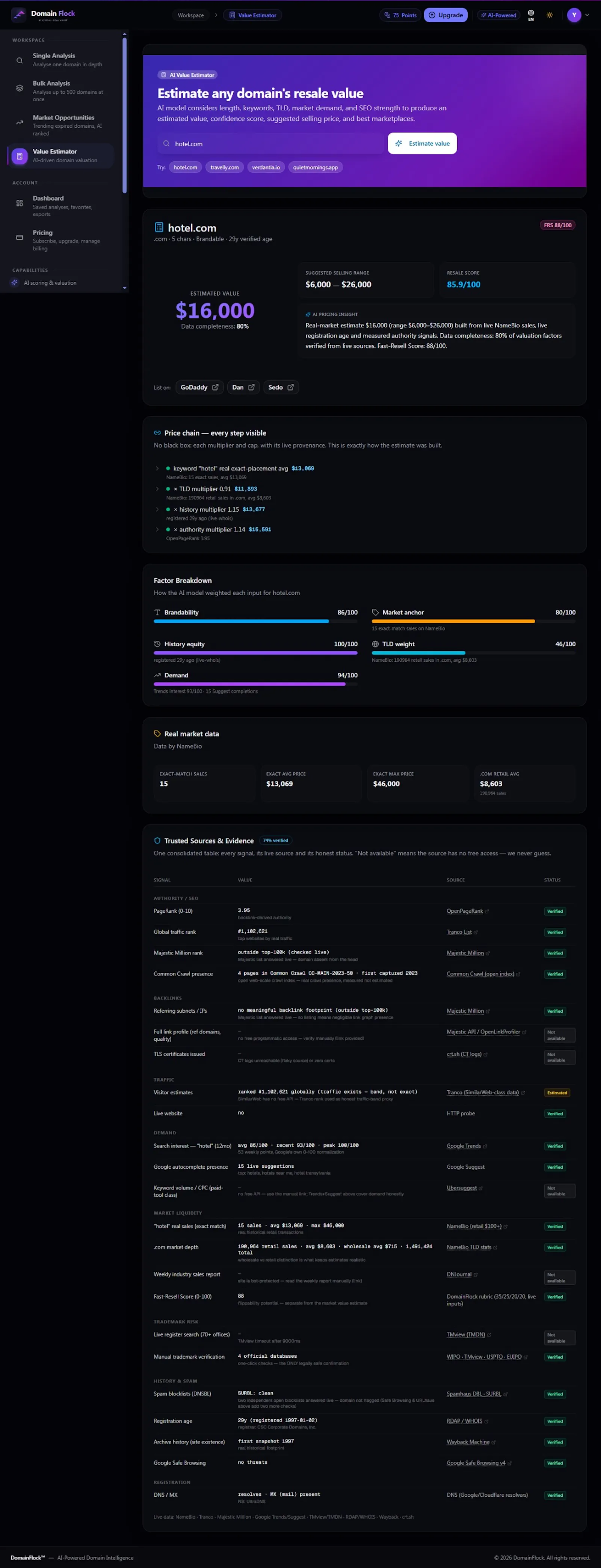Click the Market anchor orange progress bar

click(453, 622)
